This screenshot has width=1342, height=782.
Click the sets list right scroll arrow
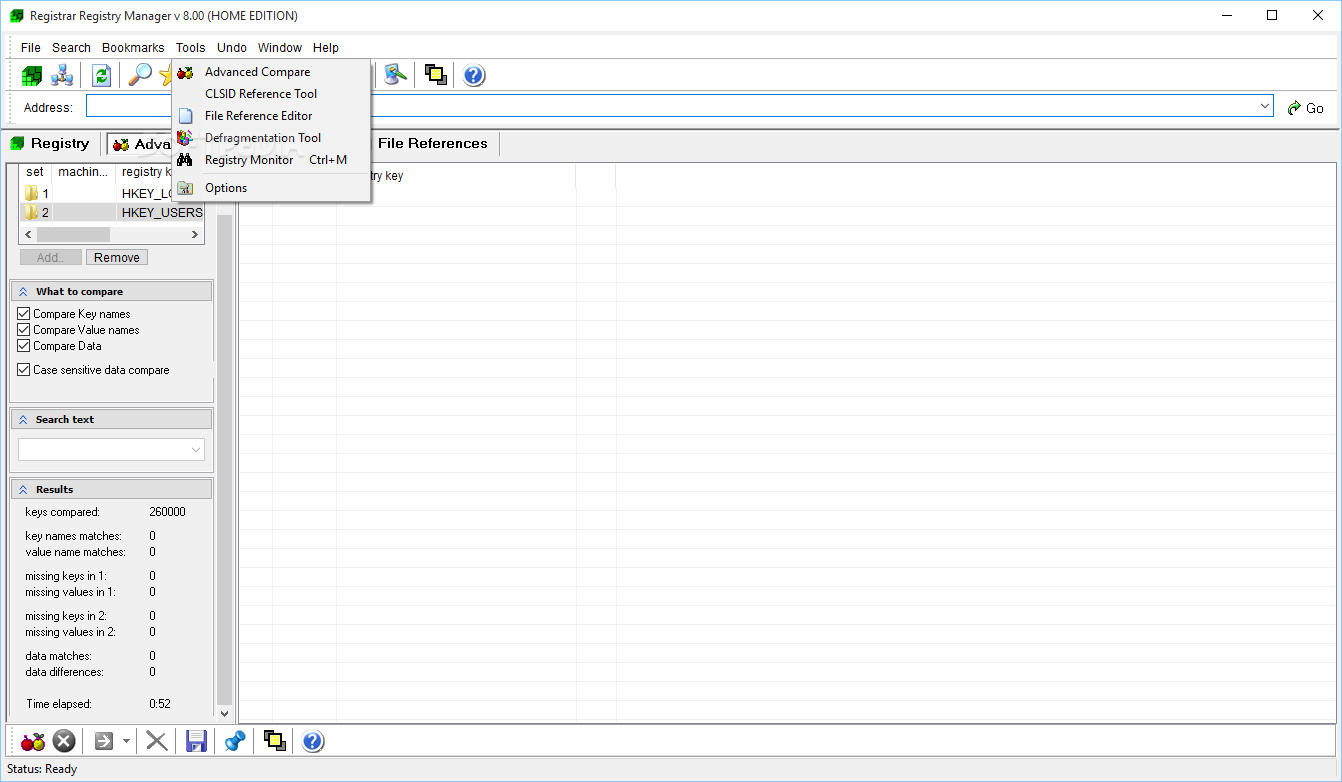pos(196,234)
